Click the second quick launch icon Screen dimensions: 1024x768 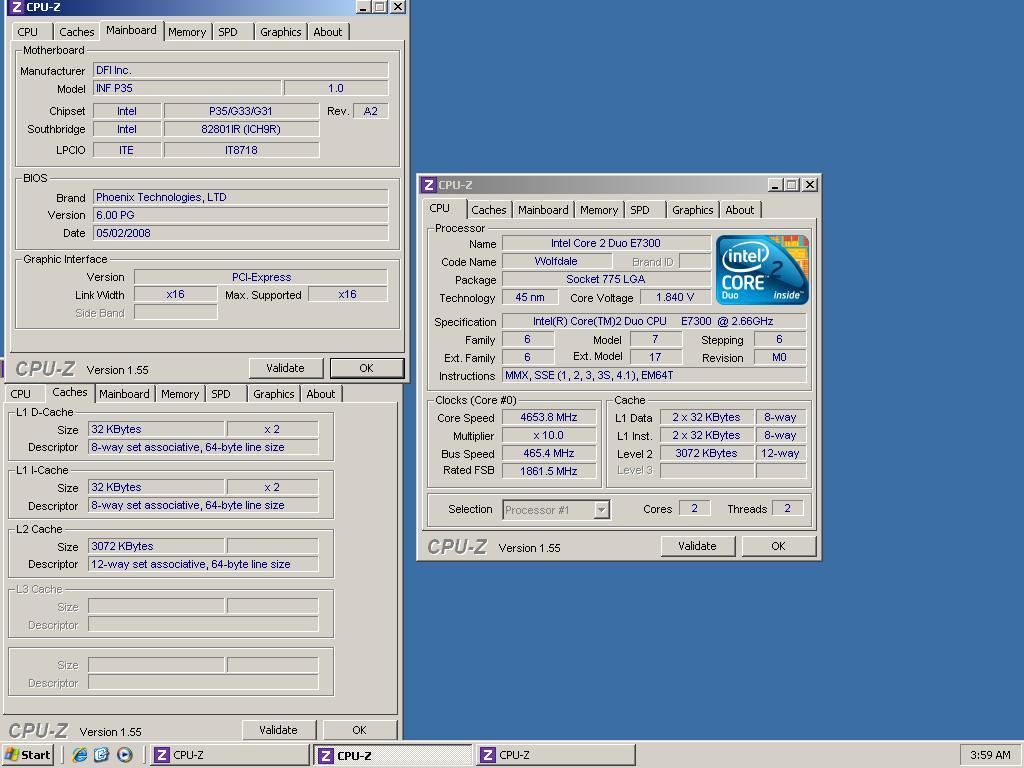[102, 755]
